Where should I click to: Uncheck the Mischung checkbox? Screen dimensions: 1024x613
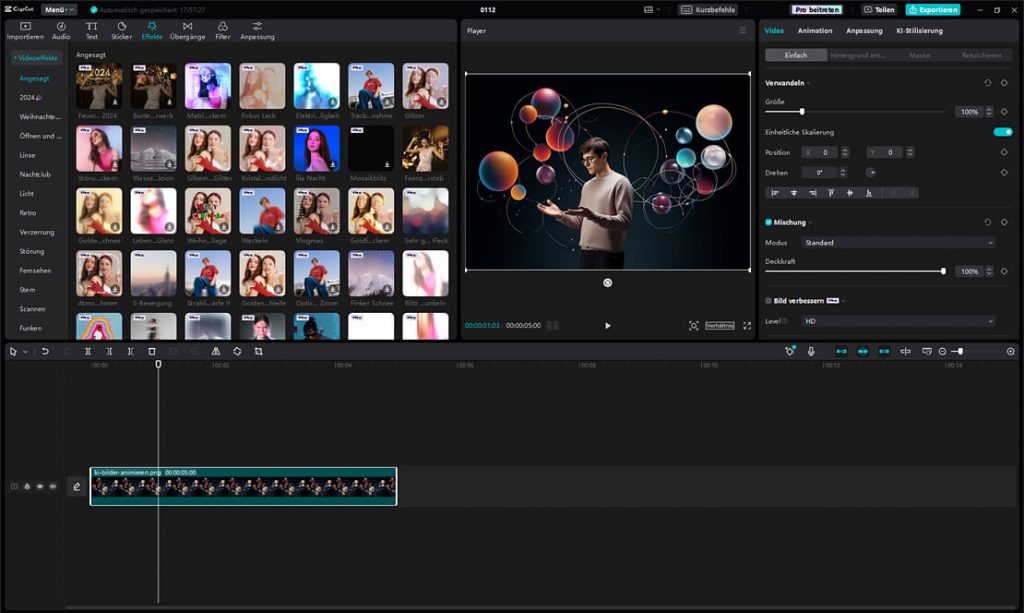click(768, 222)
